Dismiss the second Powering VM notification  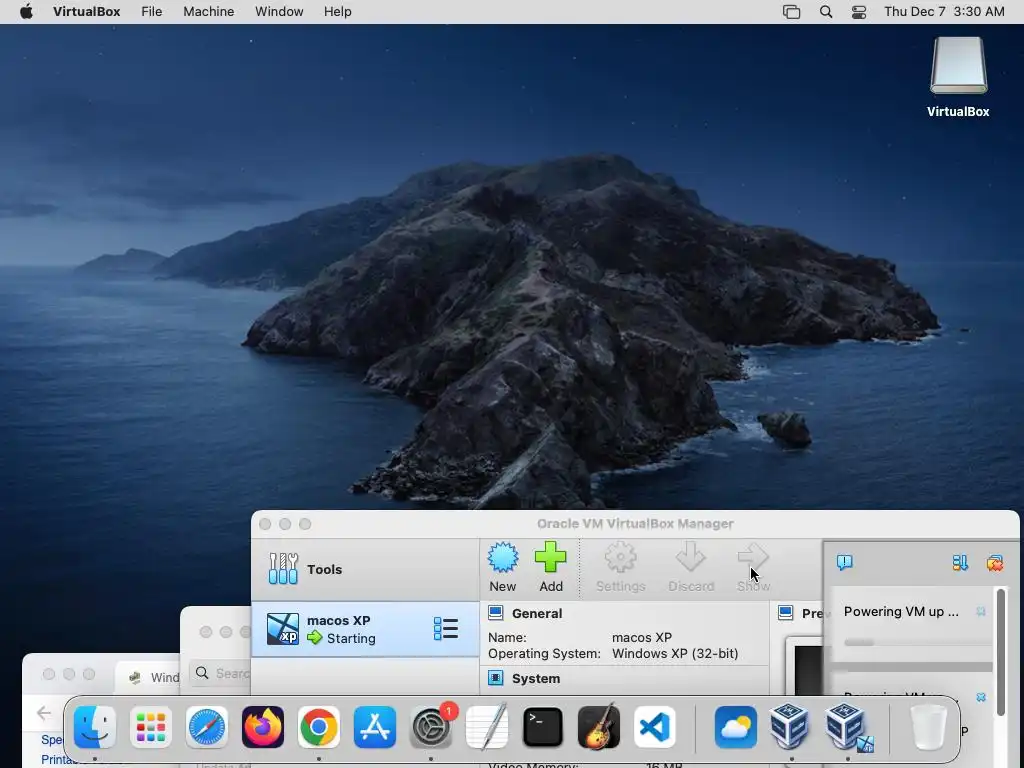(x=981, y=697)
